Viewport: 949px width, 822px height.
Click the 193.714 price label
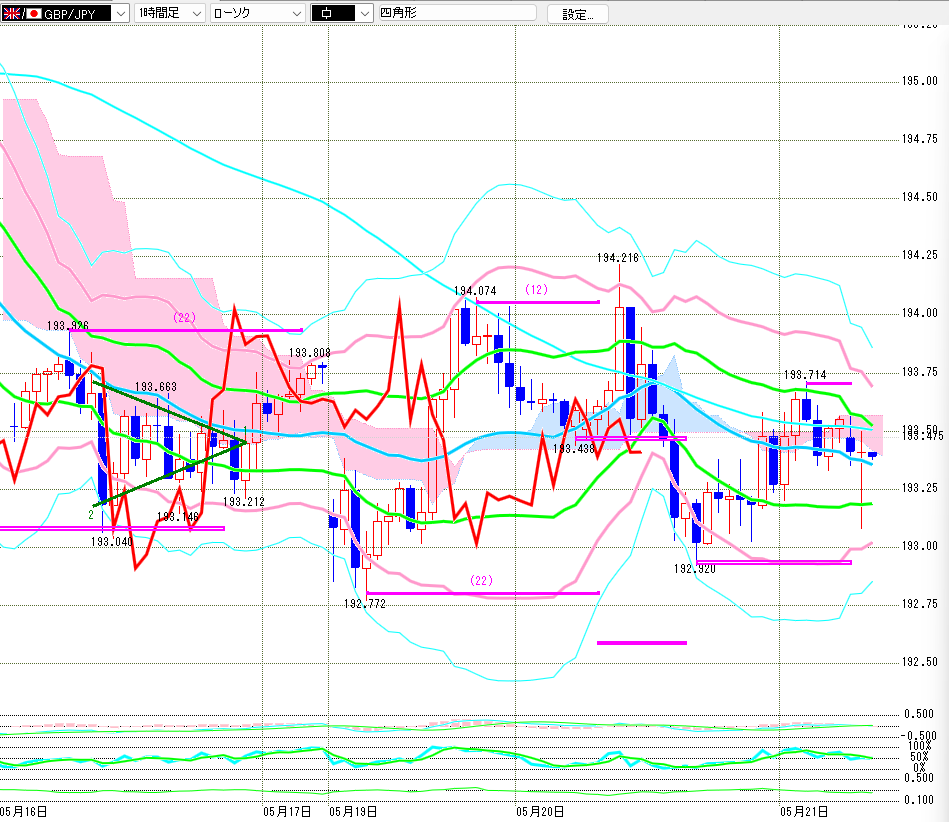(x=804, y=374)
